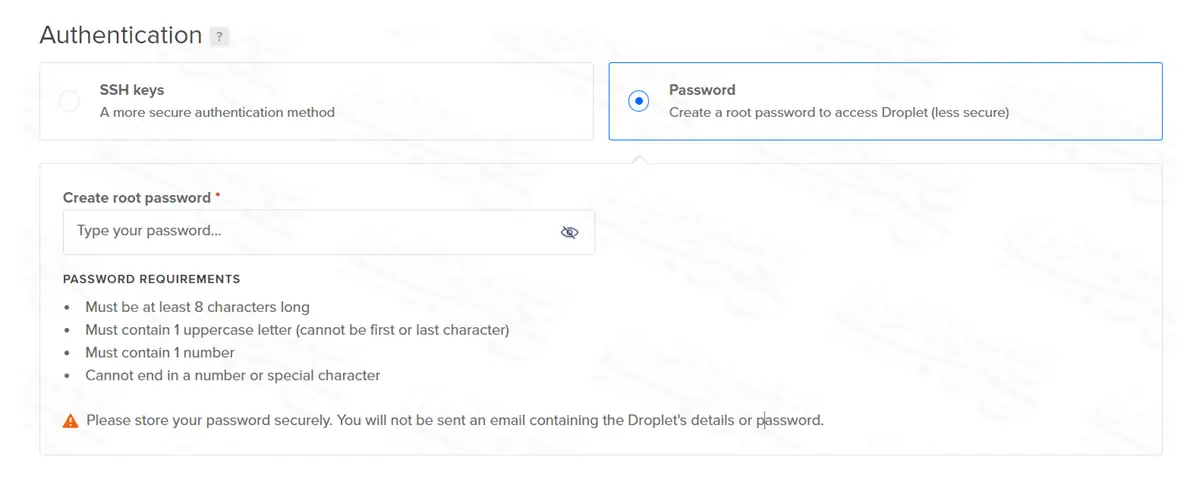Click "Cannot end in a number or special character"

[x=232, y=376]
